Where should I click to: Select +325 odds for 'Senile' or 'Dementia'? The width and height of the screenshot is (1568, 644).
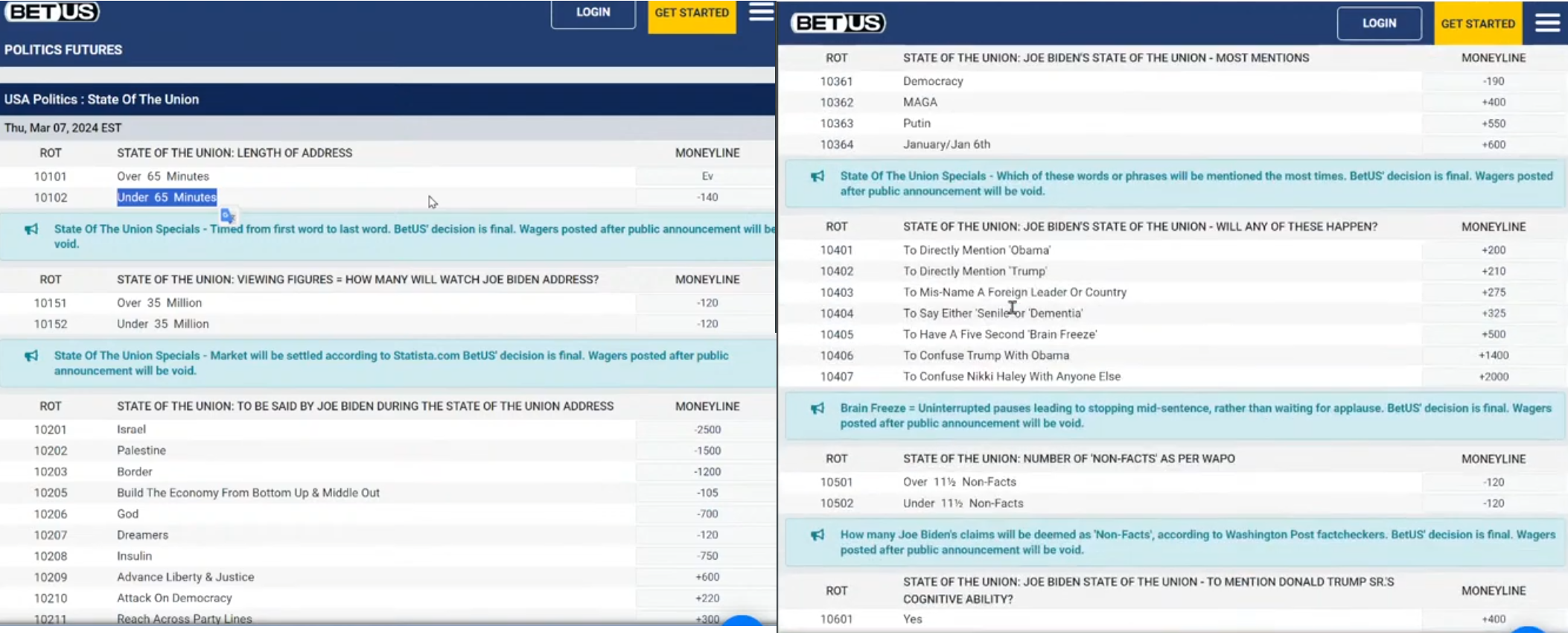point(1493,313)
